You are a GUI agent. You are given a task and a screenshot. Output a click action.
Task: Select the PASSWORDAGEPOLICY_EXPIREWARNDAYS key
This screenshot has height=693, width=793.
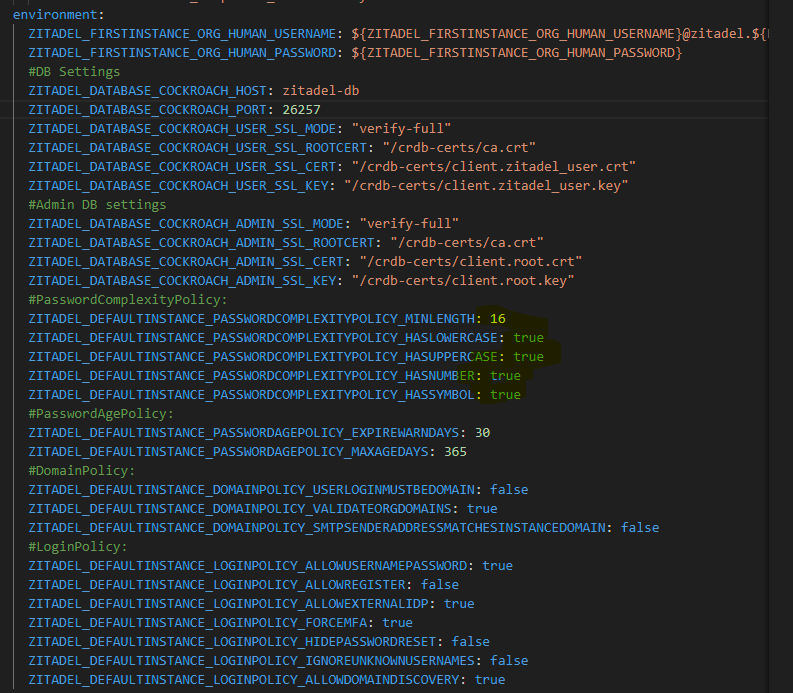(244, 432)
